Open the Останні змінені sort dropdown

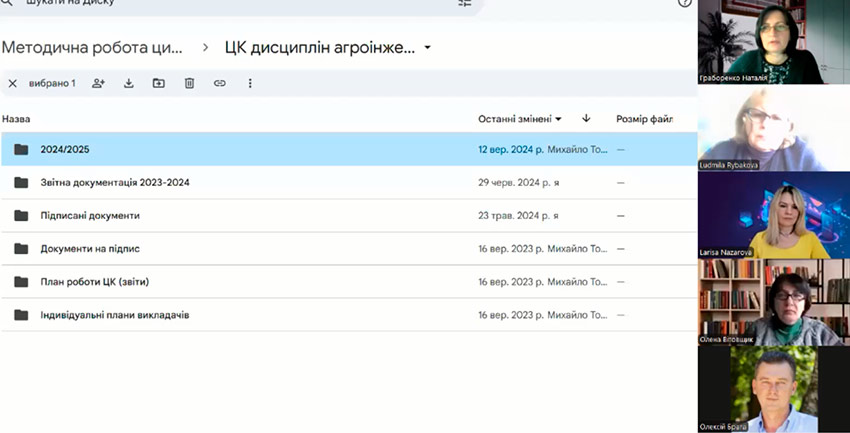(520, 119)
